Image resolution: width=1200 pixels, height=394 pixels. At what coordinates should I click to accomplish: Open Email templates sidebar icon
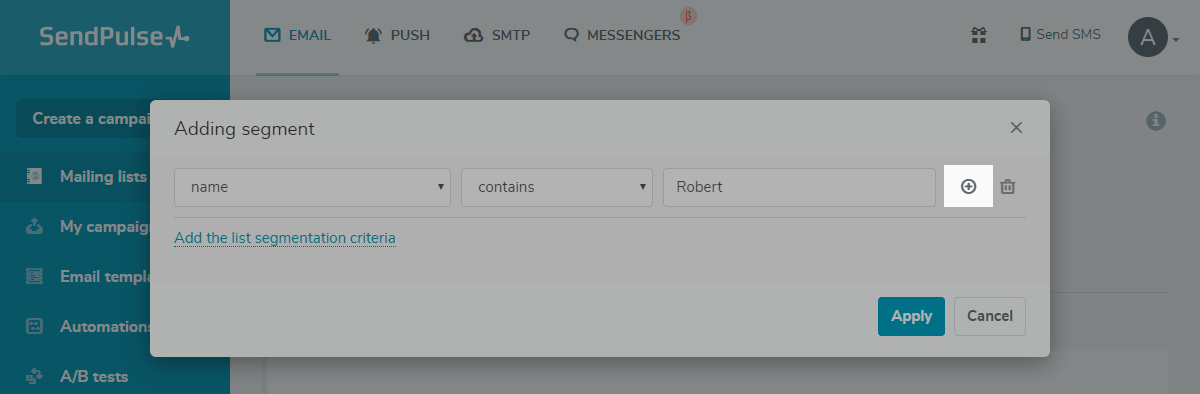tap(35, 276)
